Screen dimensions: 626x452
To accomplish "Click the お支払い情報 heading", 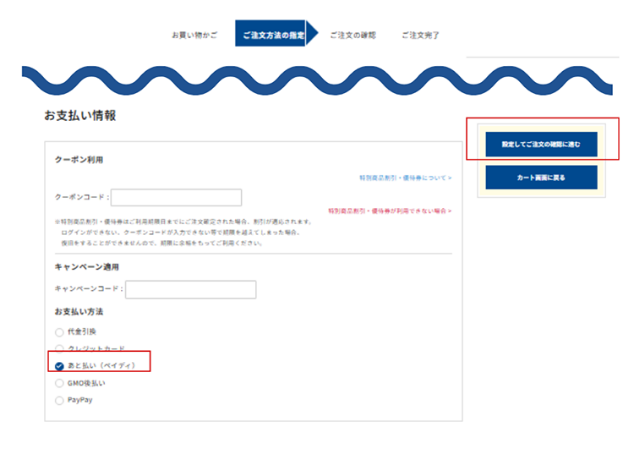I will pyautogui.click(x=80, y=116).
